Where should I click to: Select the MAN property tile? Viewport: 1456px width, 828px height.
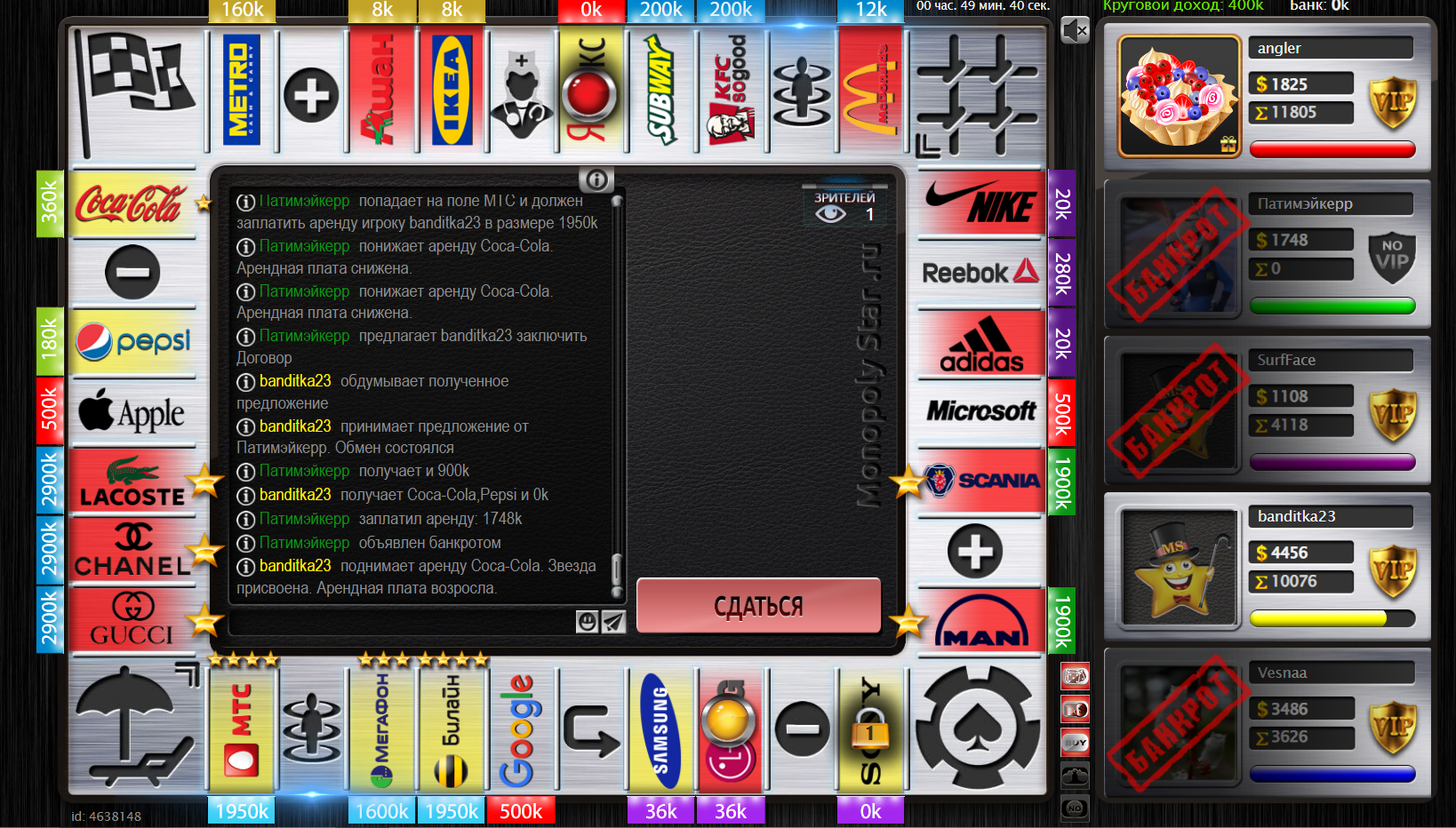click(980, 620)
